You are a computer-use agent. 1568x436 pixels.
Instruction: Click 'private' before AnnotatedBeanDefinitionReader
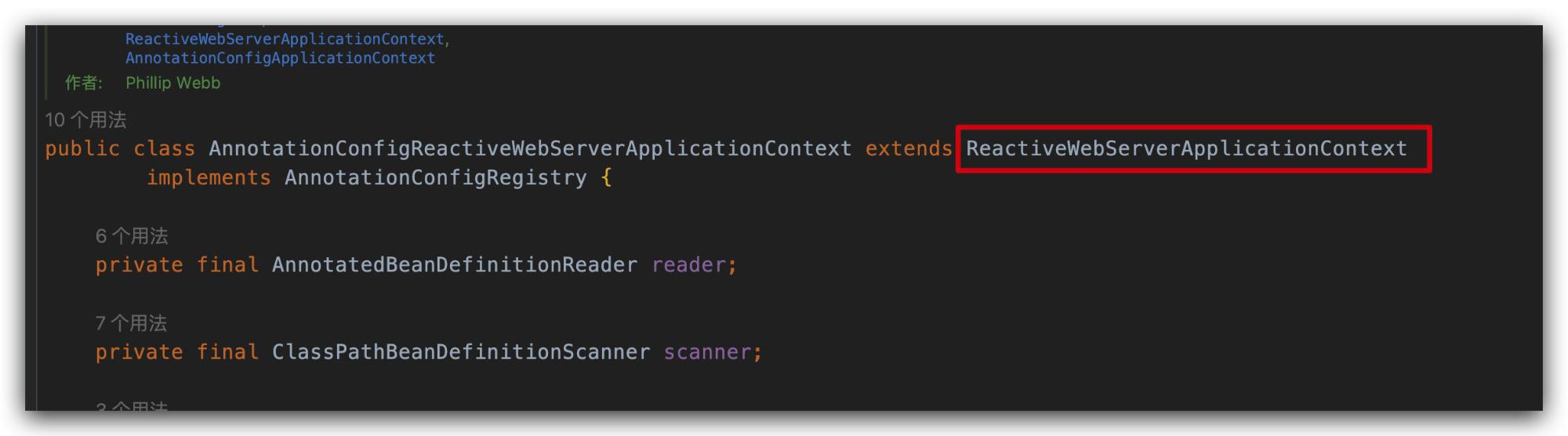pos(140,265)
